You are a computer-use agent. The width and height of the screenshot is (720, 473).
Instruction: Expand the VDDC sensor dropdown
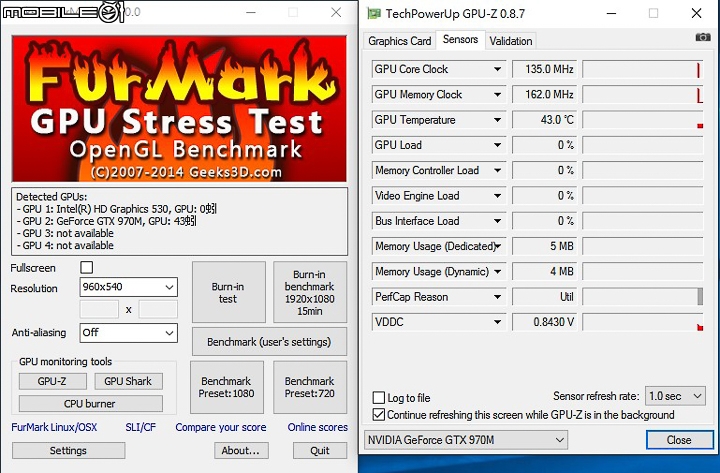click(497, 322)
